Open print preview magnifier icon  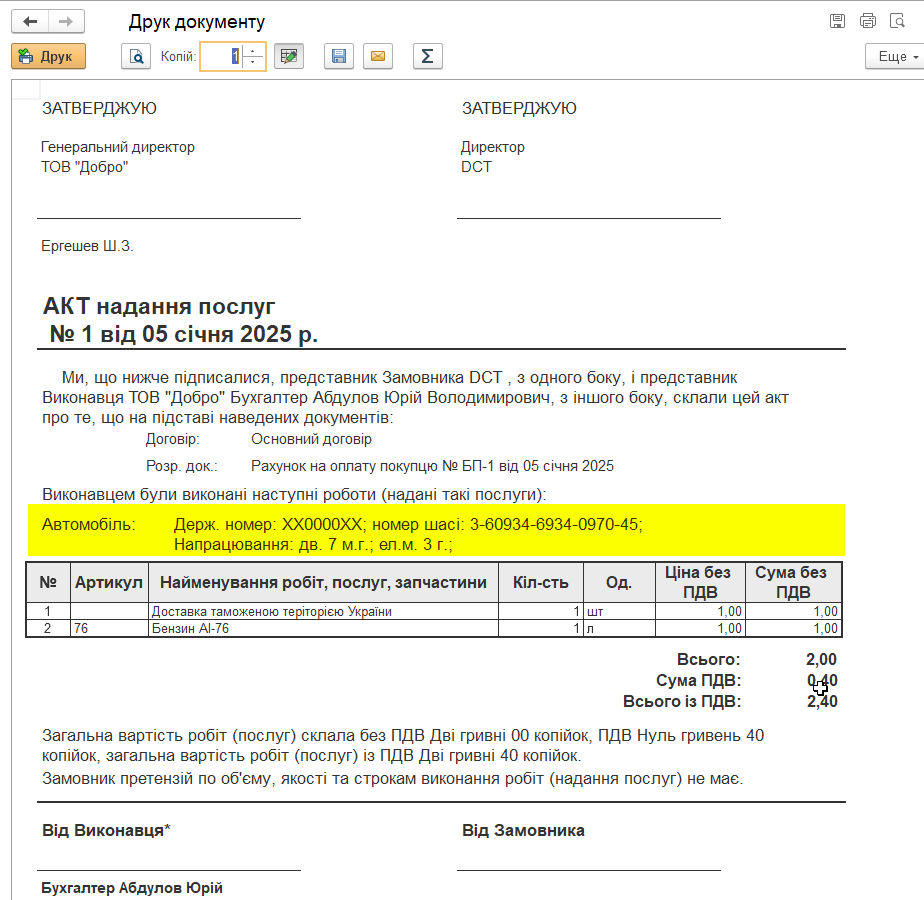pos(136,57)
